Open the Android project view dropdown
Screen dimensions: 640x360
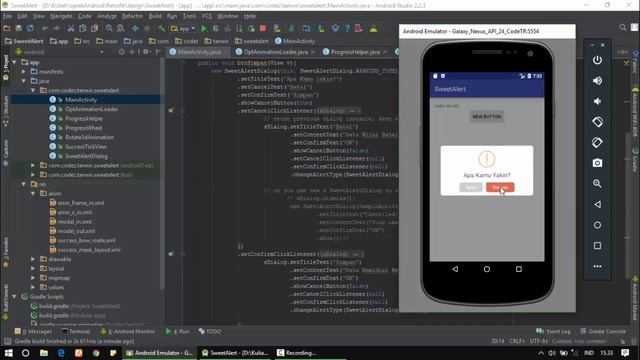[59, 52]
